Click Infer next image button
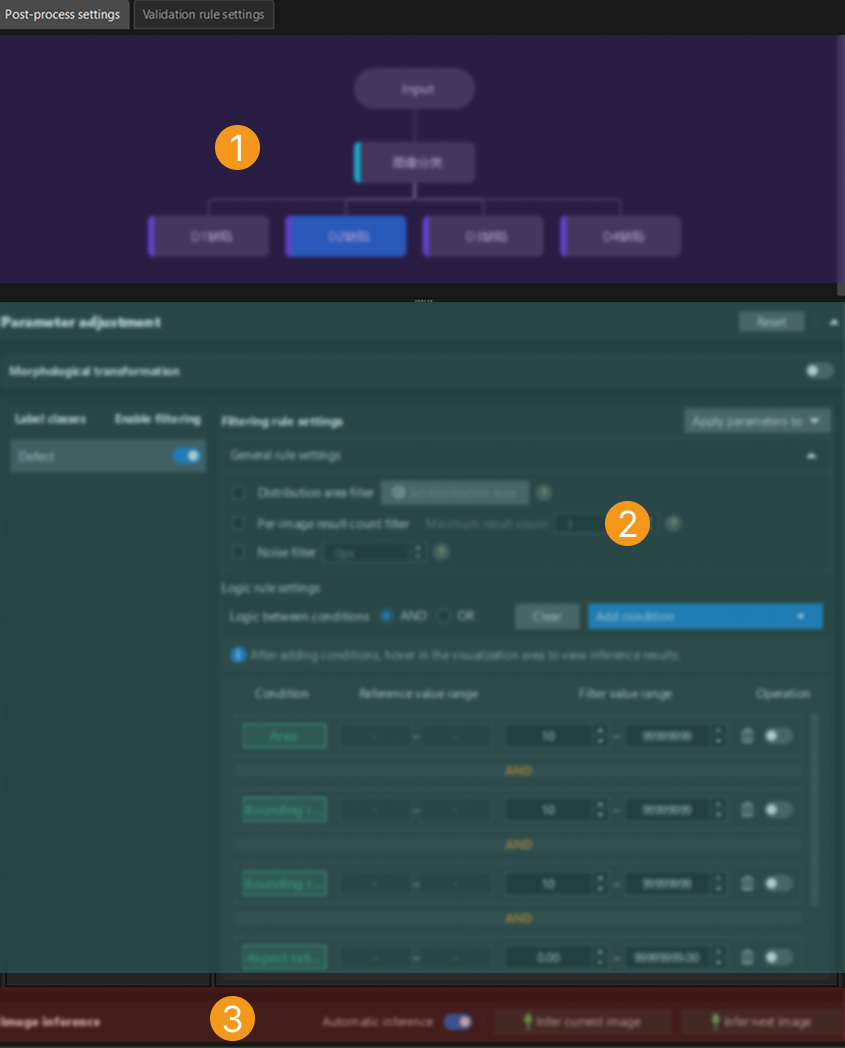The image size is (845, 1048). tap(761, 1021)
